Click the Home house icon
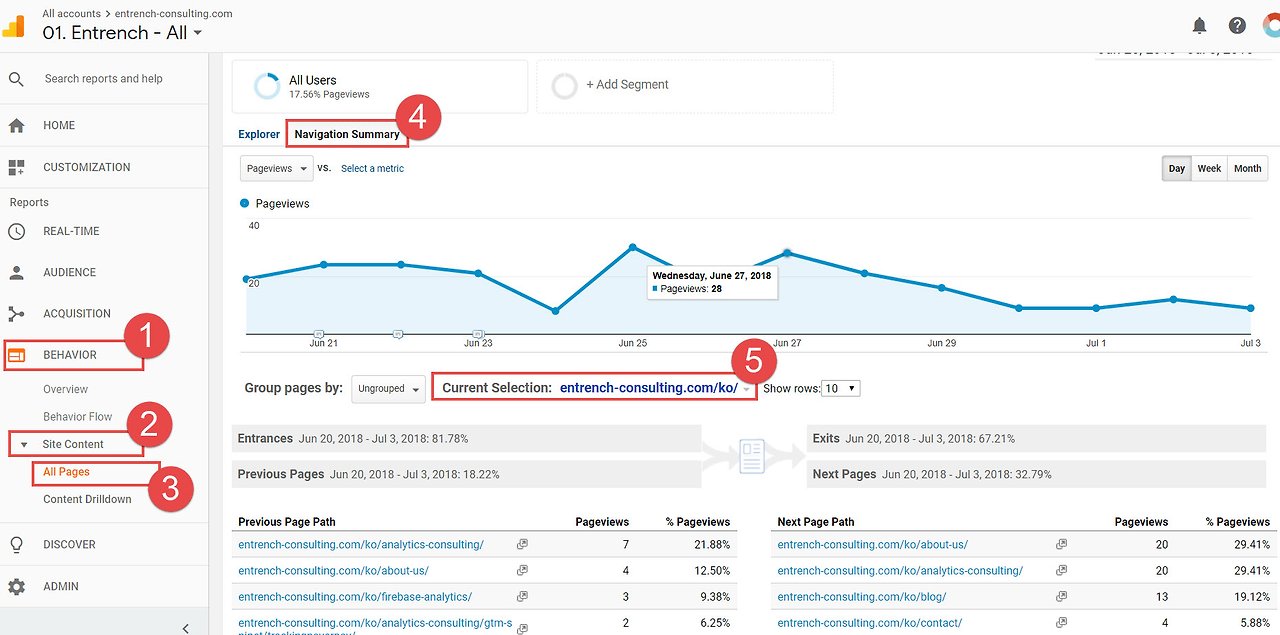Viewport: 1280px width, 635px height. pyautogui.click(x=16, y=126)
